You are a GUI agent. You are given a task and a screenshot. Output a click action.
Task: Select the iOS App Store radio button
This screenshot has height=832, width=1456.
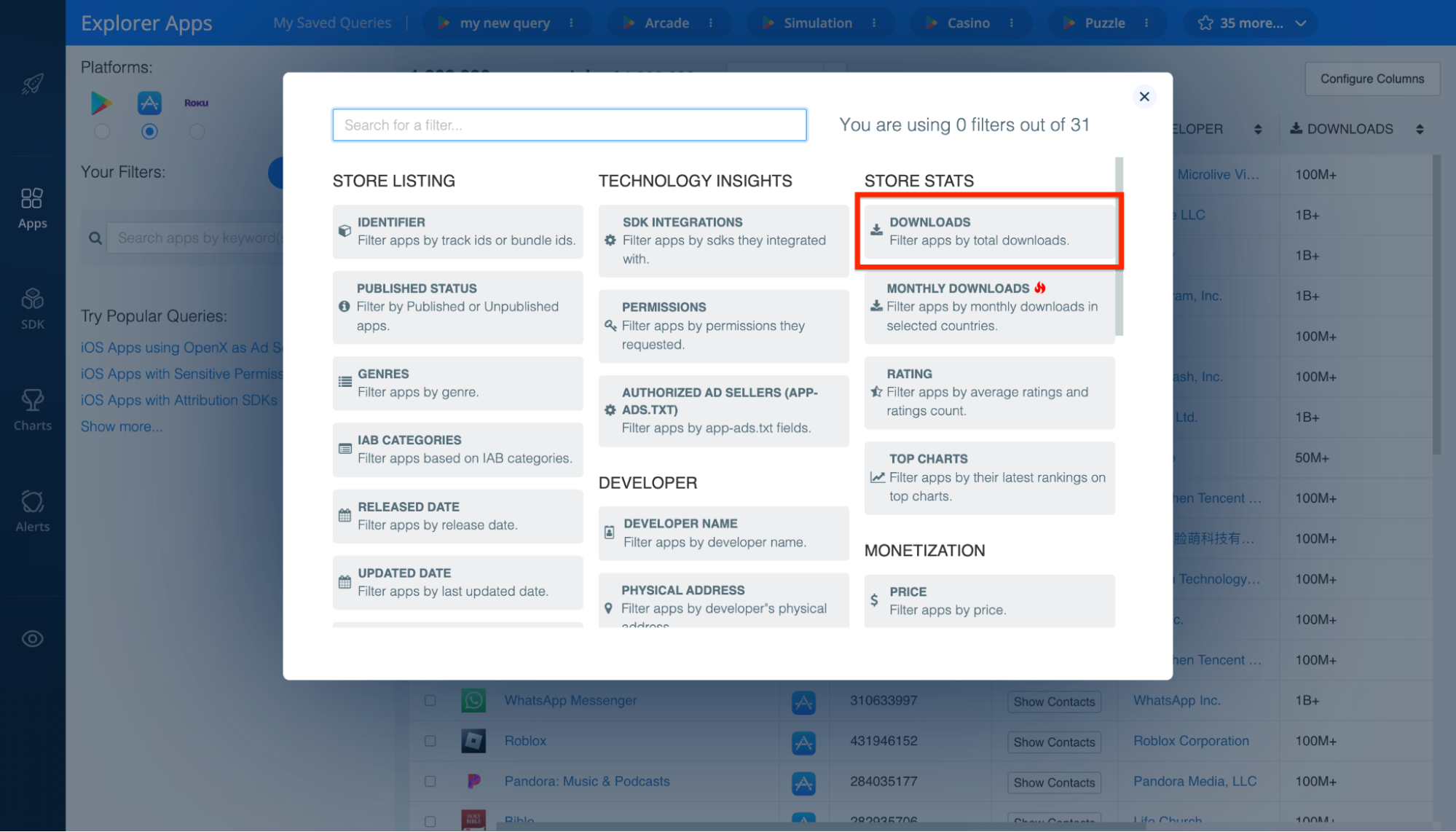point(149,132)
